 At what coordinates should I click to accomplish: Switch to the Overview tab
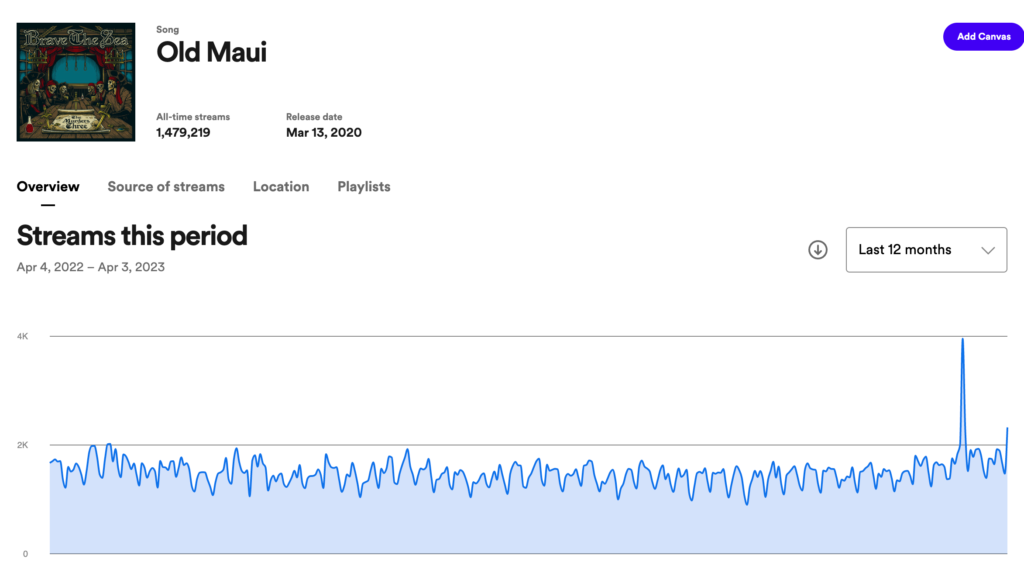coord(48,187)
